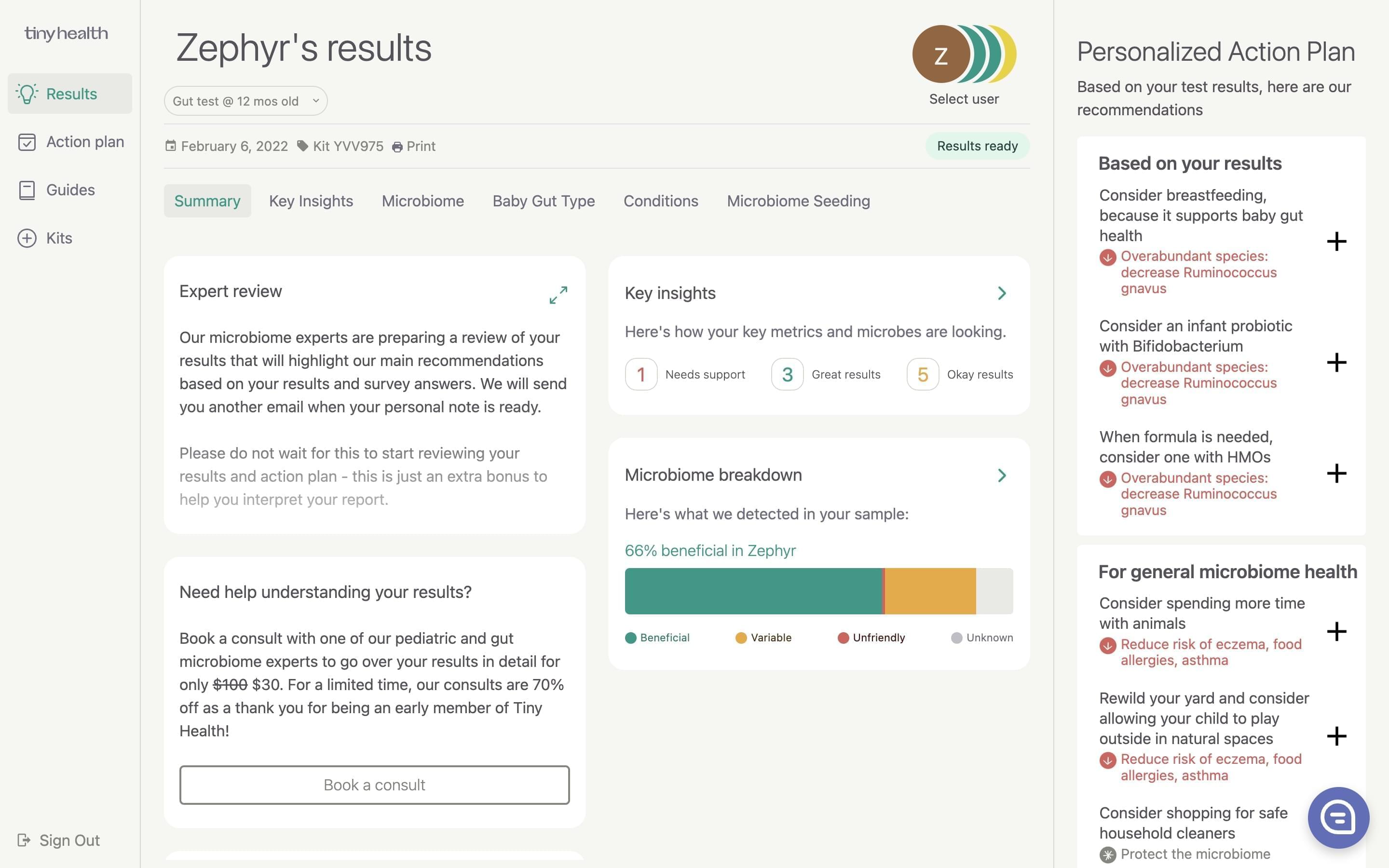Viewport: 1389px width, 868px height.
Task: Switch to the Key Insights tab
Action: (x=311, y=201)
